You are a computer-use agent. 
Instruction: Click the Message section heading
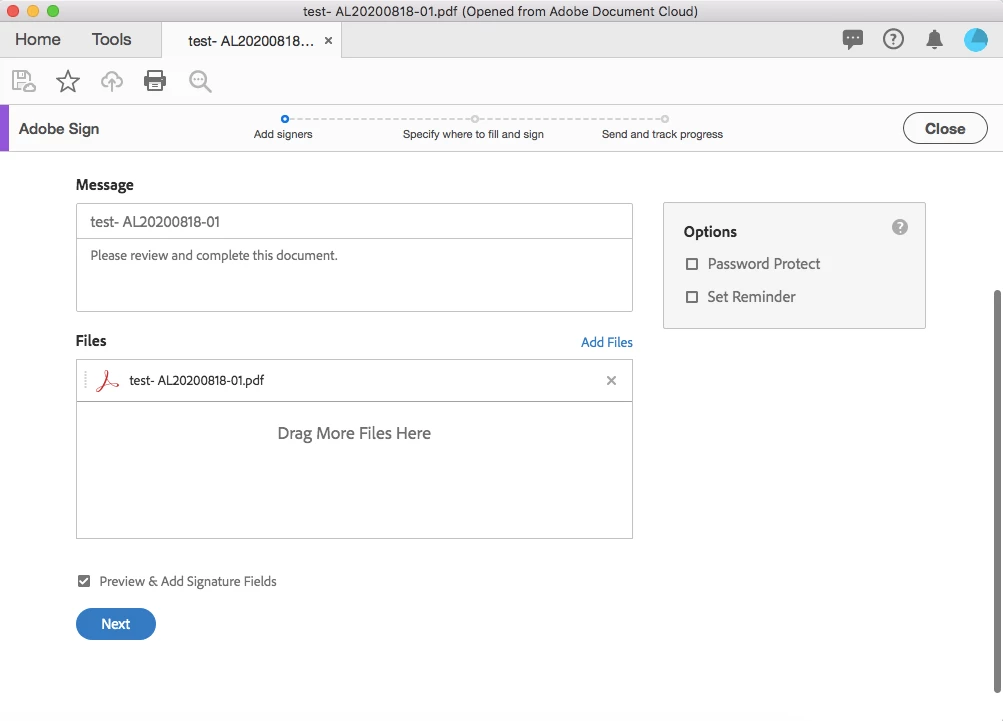[105, 185]
